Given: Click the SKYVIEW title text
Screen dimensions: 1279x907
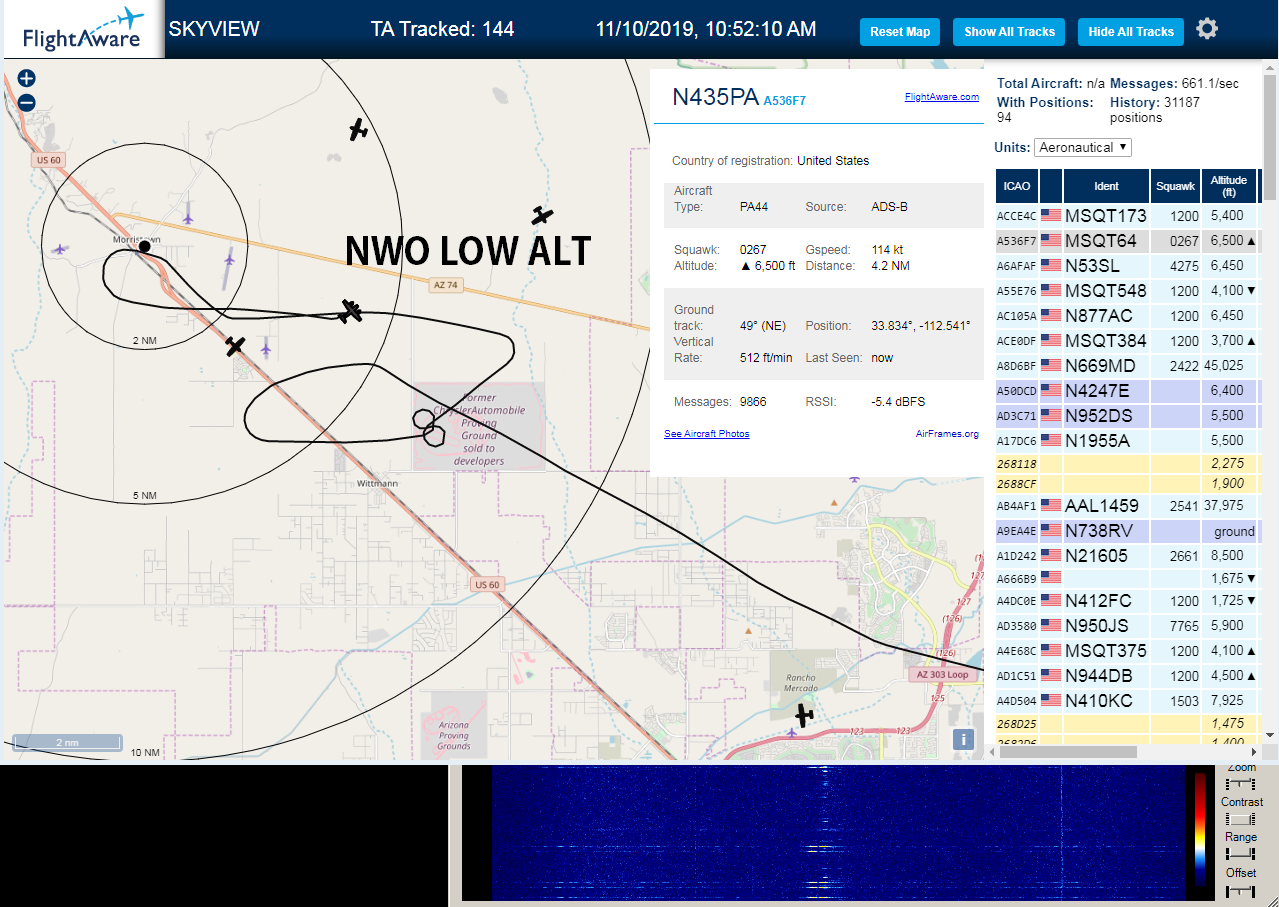Looking at the screenshot, I should coord(214,29).
